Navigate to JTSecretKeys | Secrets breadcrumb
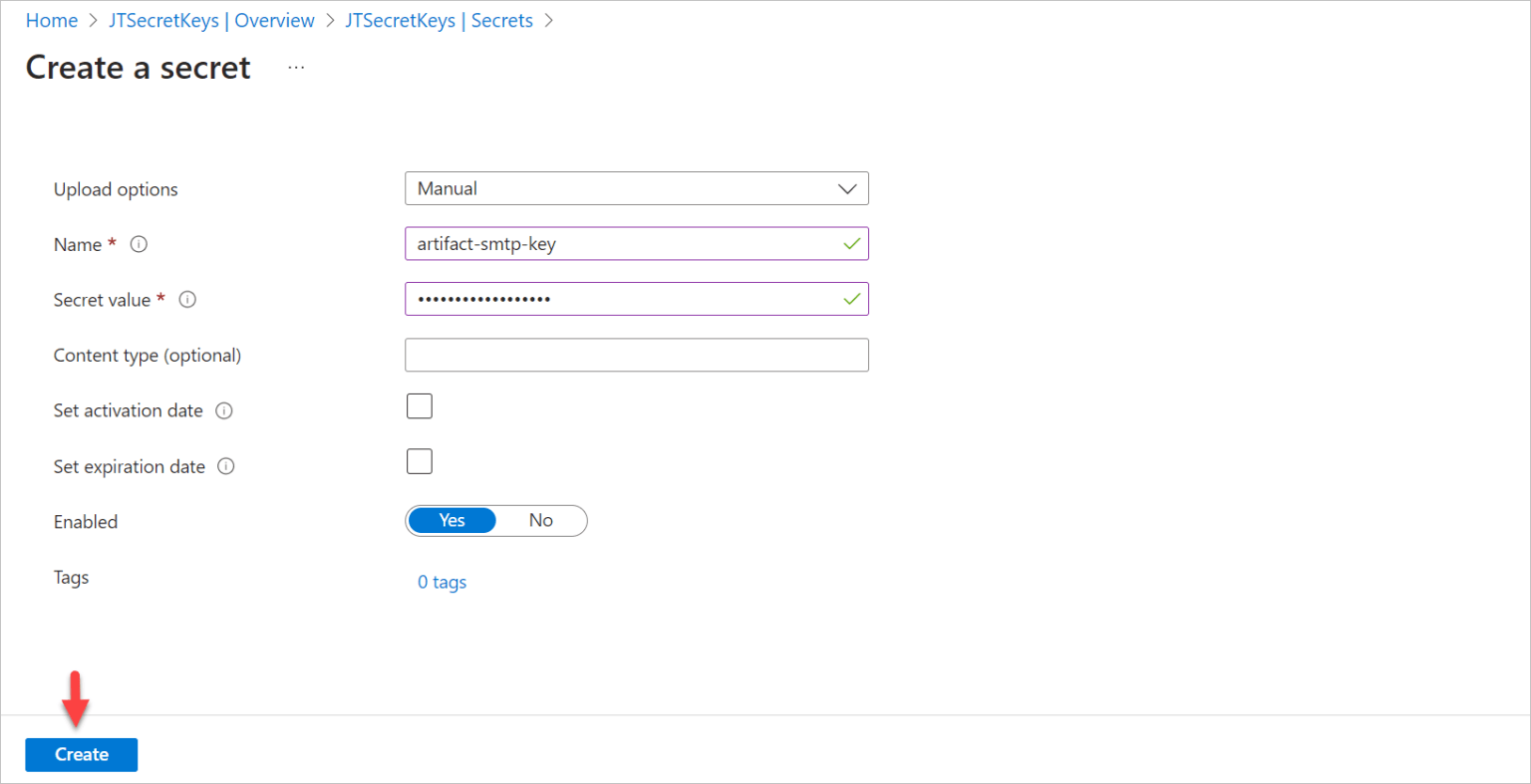Image resolution: width=1531 pixels, height=784 pixels. pos(440,20)
